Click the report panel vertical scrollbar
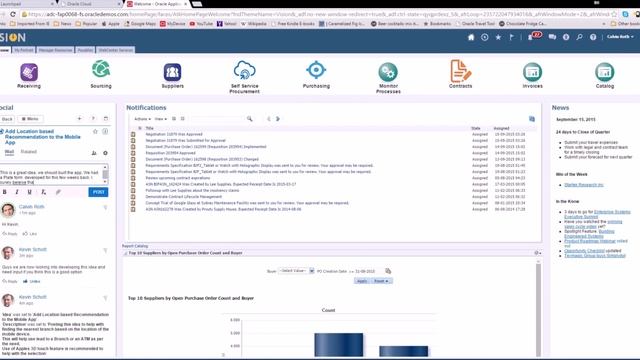The width and height of the screenshot is (640, 360). (x=538, y=309)
